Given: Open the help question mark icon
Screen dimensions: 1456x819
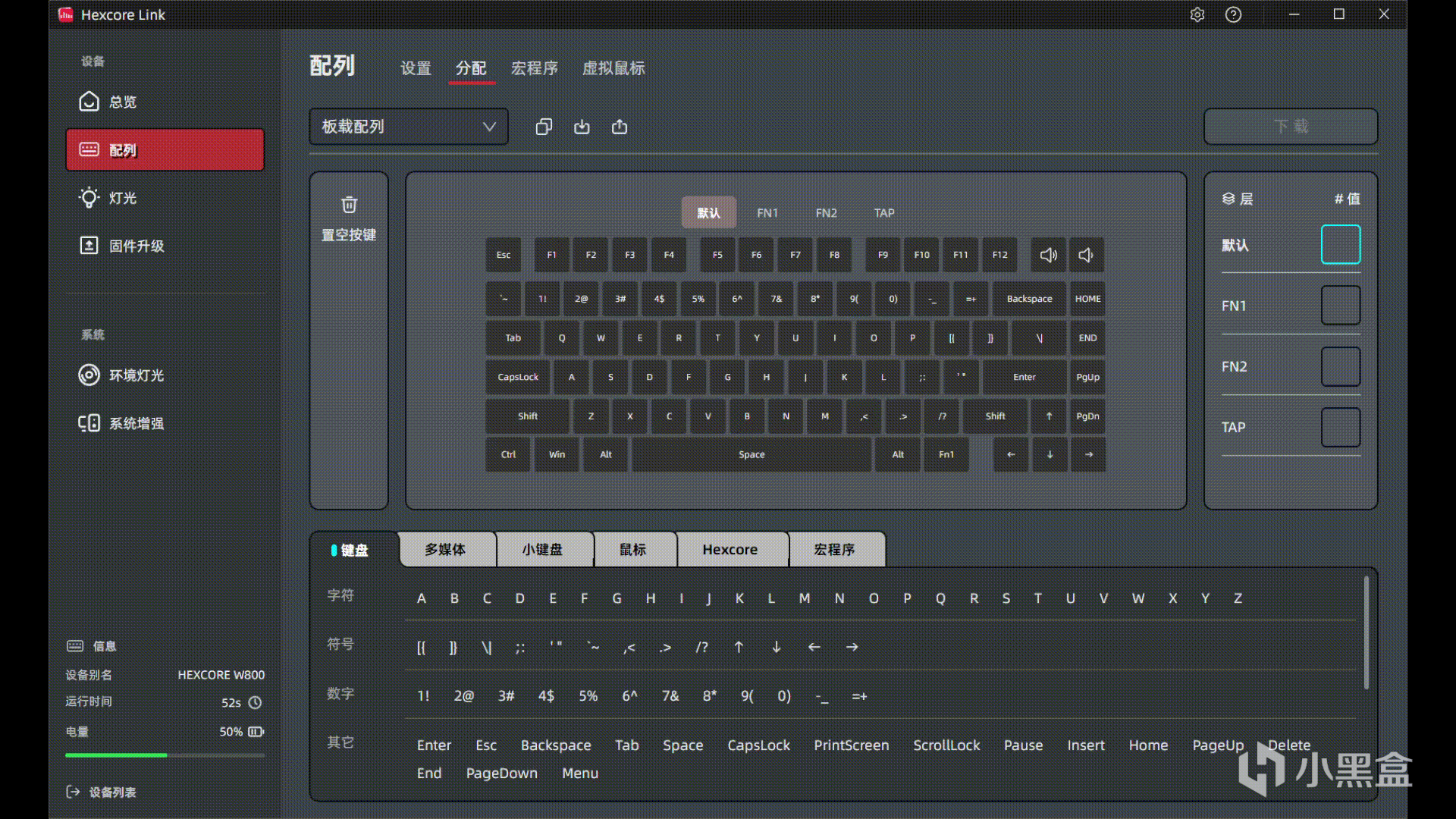Looking at the screenshot, I should (1234, 14).
